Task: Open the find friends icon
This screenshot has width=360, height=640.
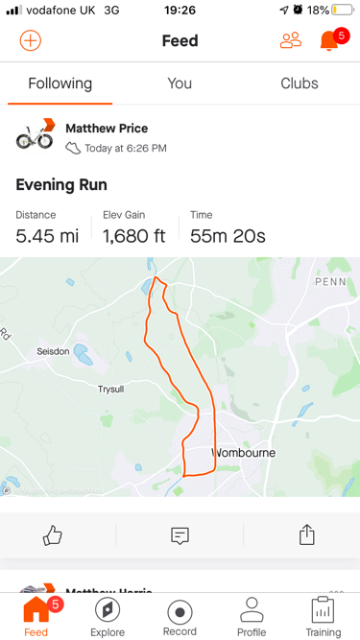Action: click(x=290, y=40)
